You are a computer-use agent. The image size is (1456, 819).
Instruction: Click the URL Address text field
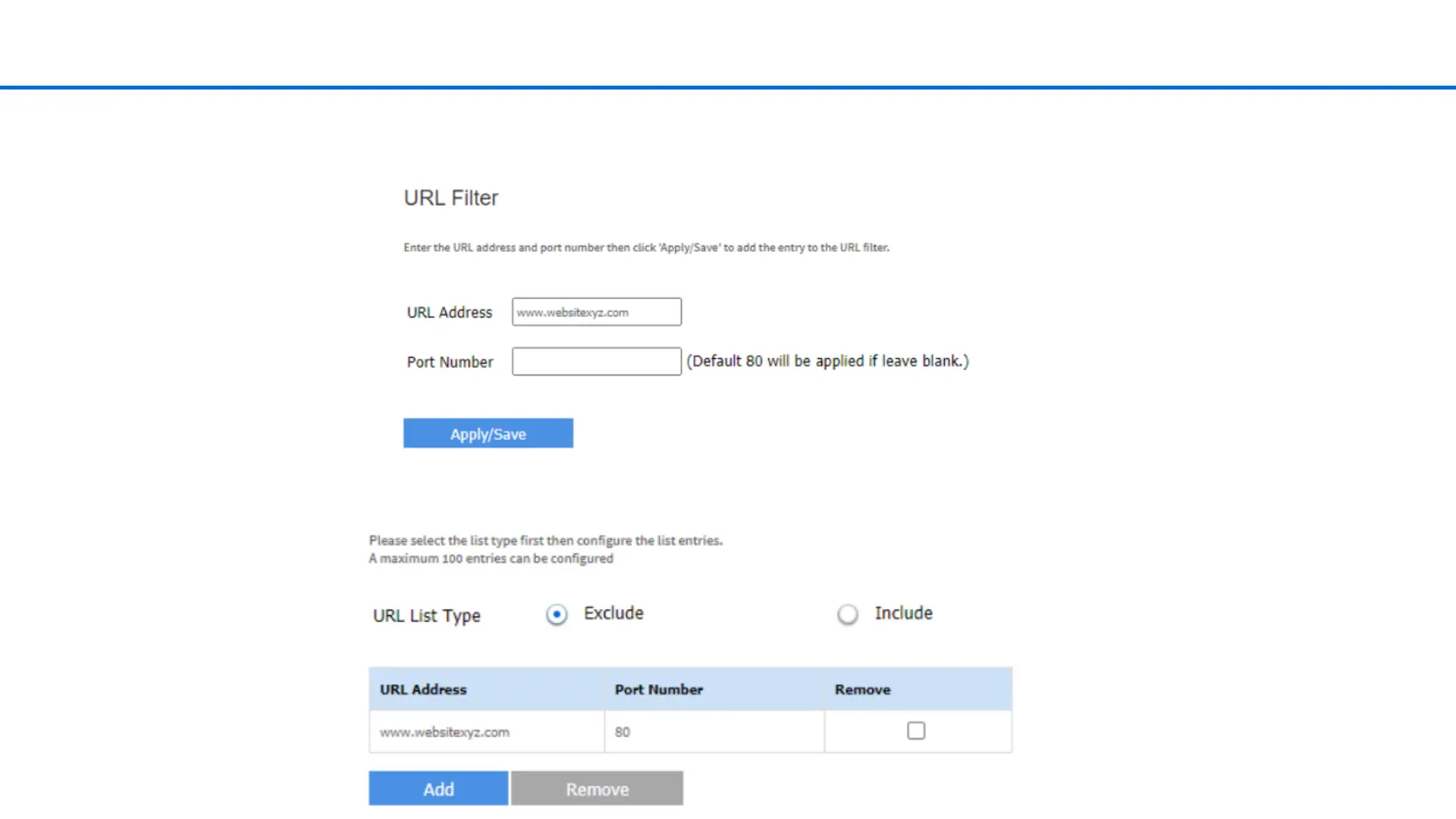[596, 312]
